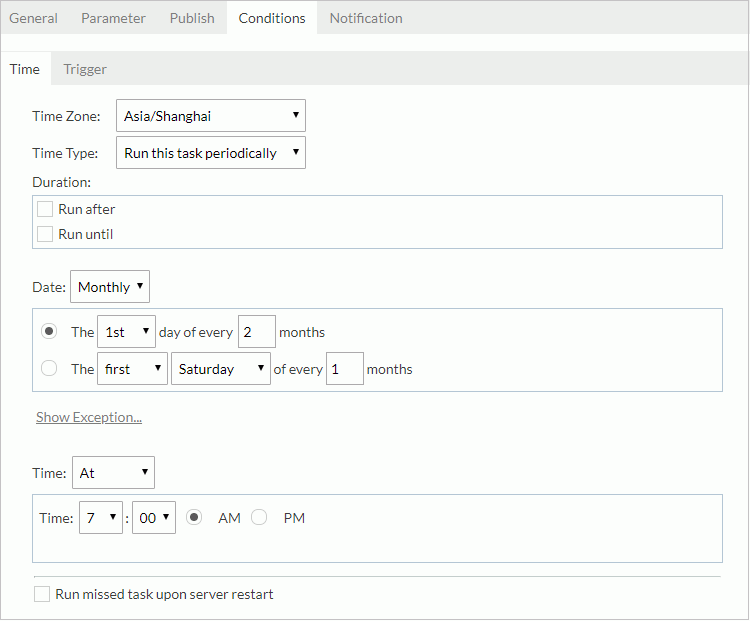750x621 pixels.
Task: Select the day-of-every-months radio button
Action: tap(49, 332)
